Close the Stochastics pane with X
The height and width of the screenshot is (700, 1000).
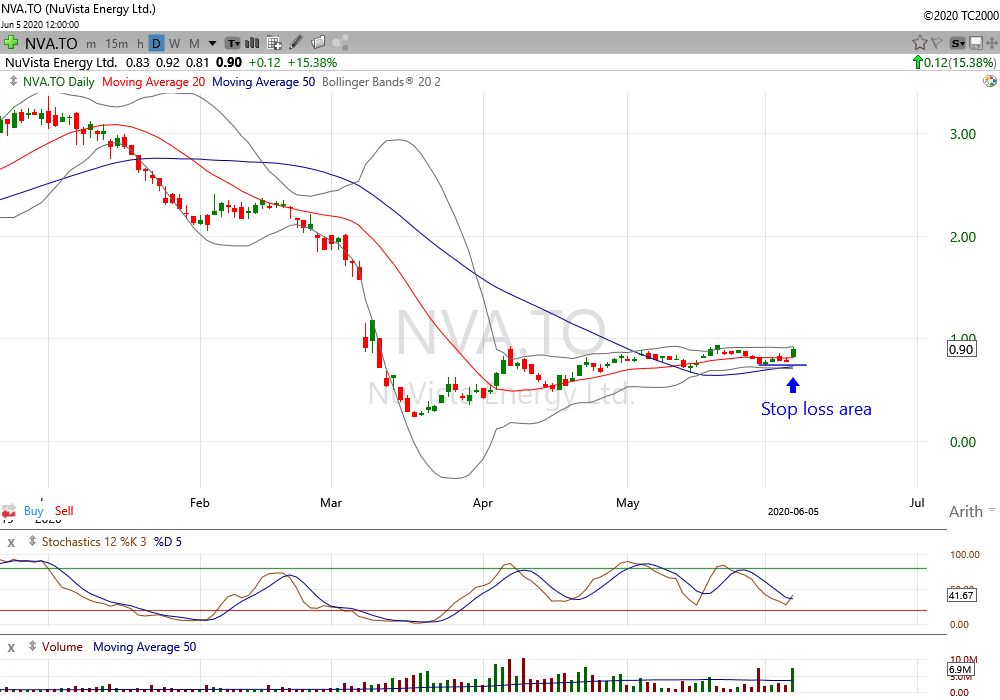[x=11, y=543]
